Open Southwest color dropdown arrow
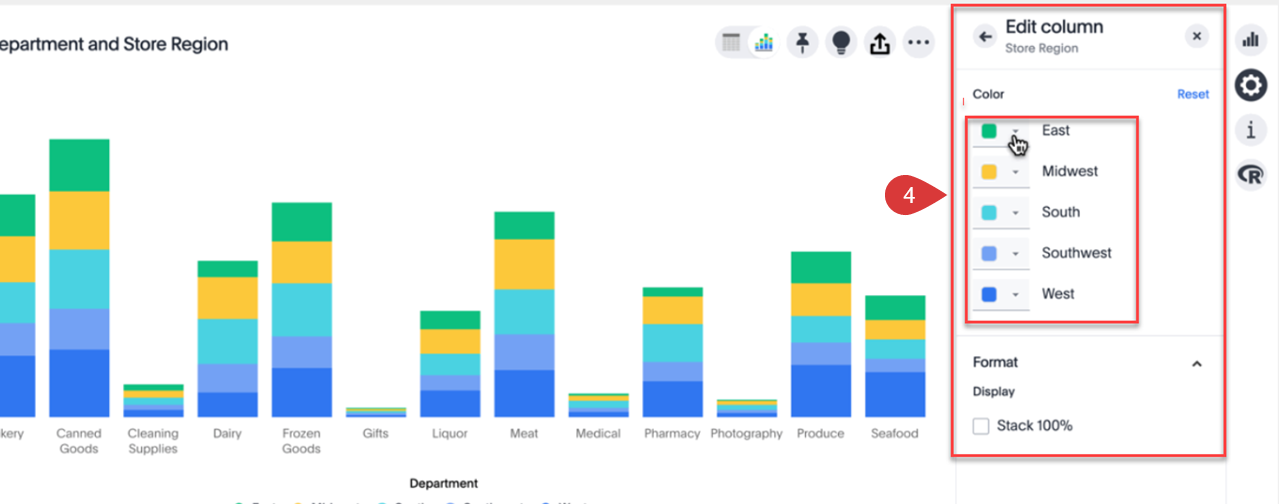The width and height of the screenshot is (1279, 504). [x=1016, y=254]
